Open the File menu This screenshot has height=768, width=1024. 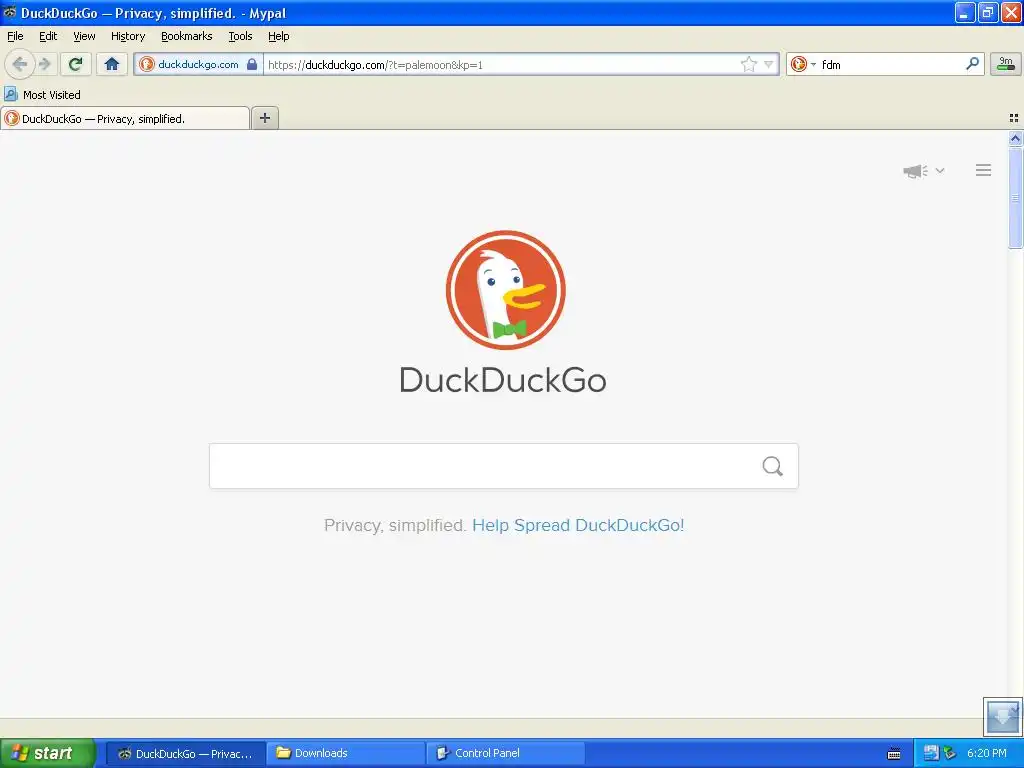(x=15, y=36)
